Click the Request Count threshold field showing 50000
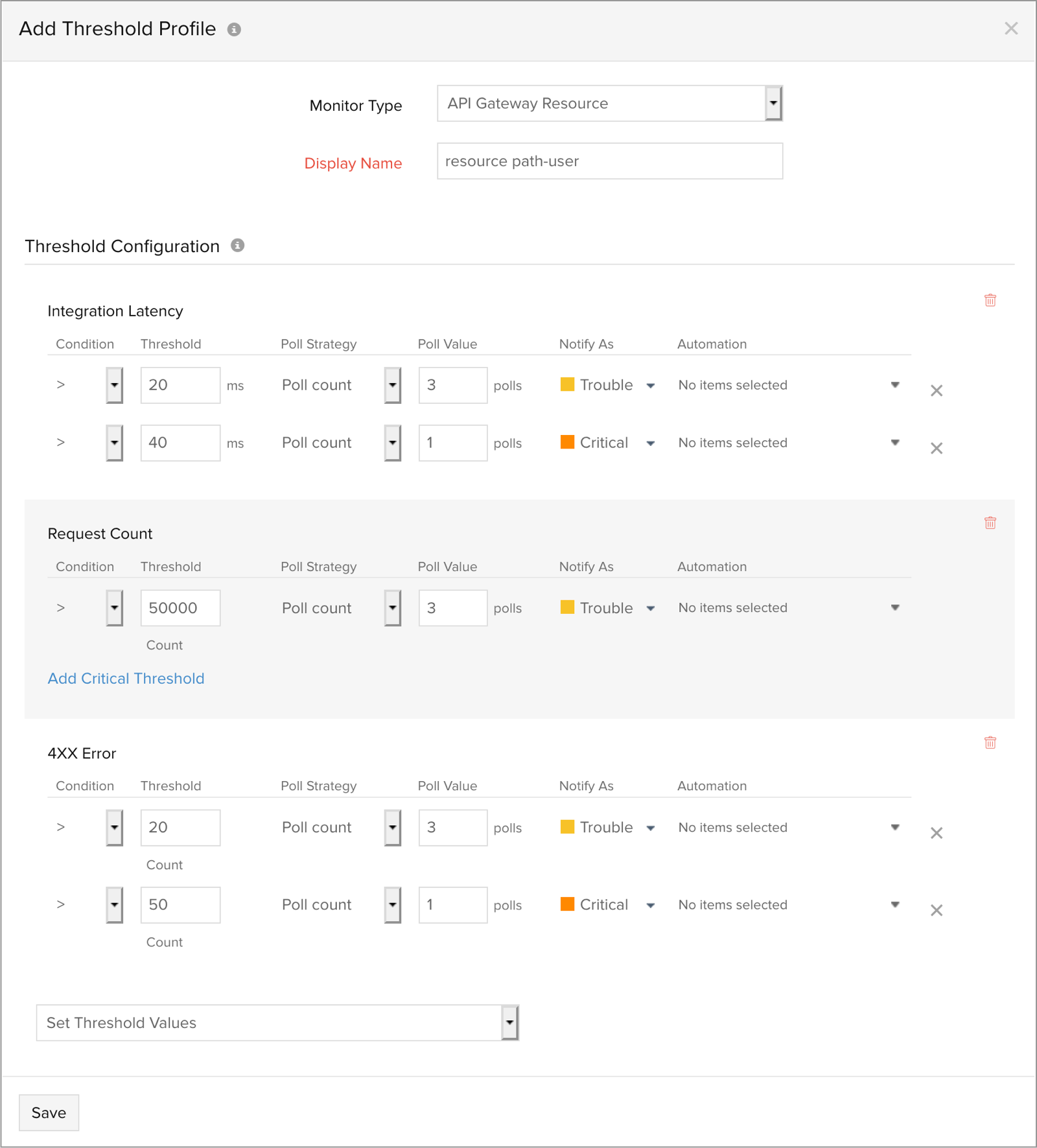This screenshot has height=1148, width=1037. [x=180, y=608]
